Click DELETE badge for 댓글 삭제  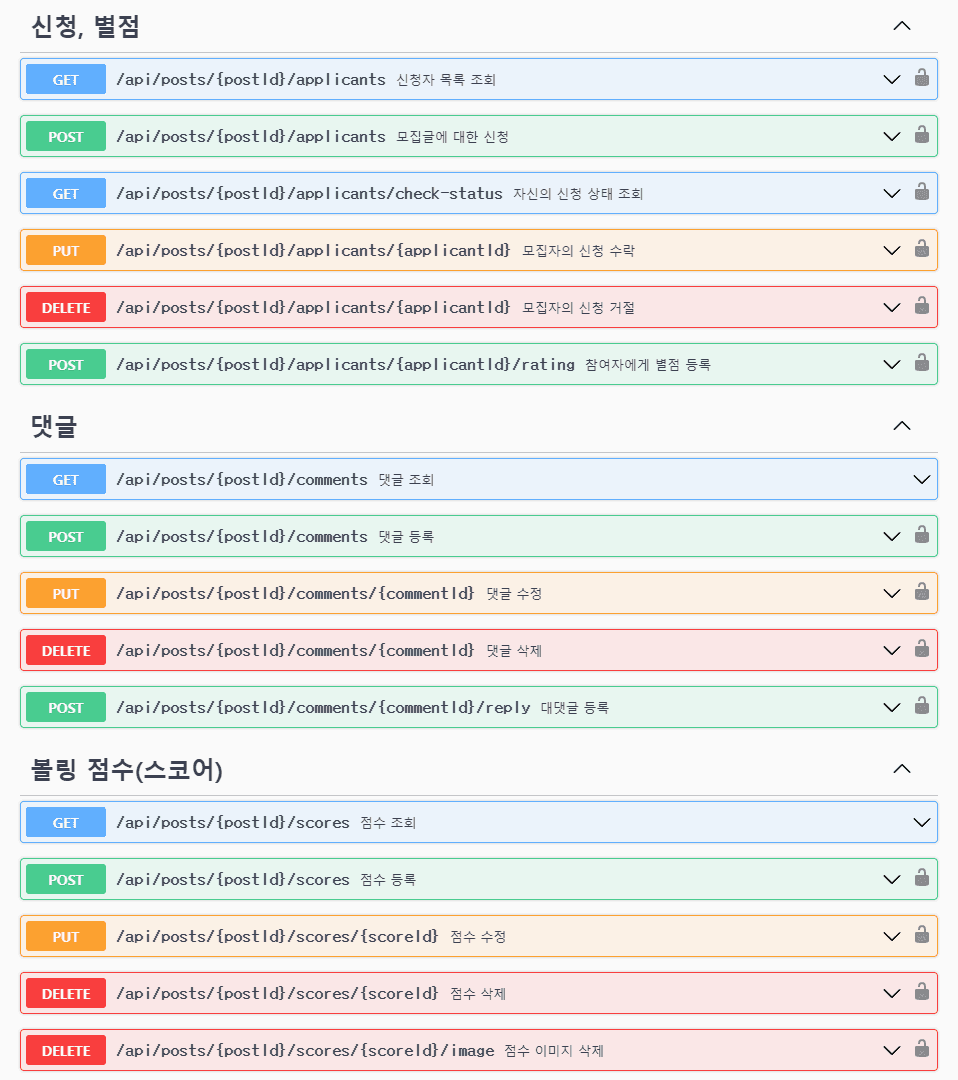(x=66, y=651)
